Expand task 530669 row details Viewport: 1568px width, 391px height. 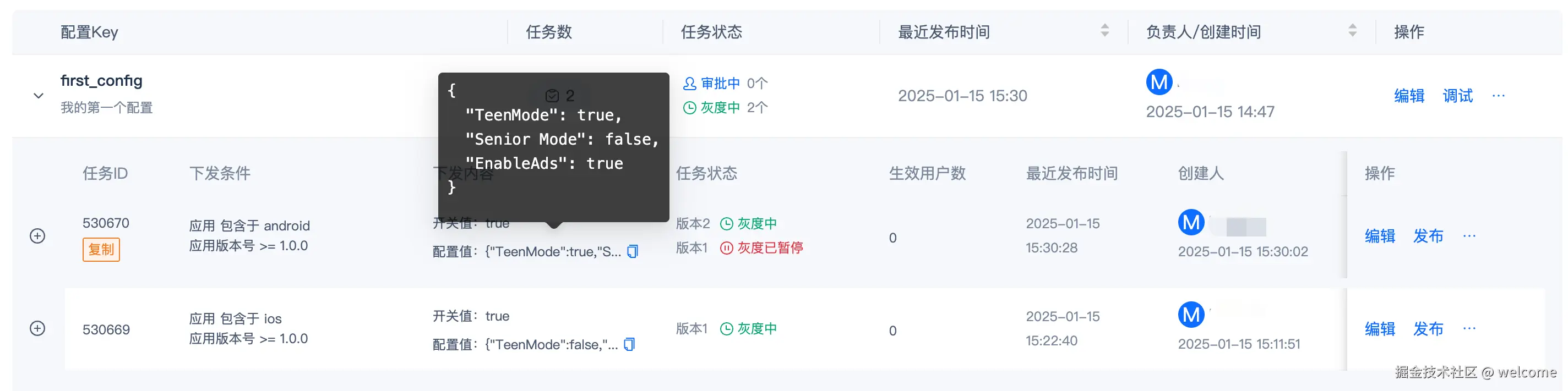coord(38,328)
